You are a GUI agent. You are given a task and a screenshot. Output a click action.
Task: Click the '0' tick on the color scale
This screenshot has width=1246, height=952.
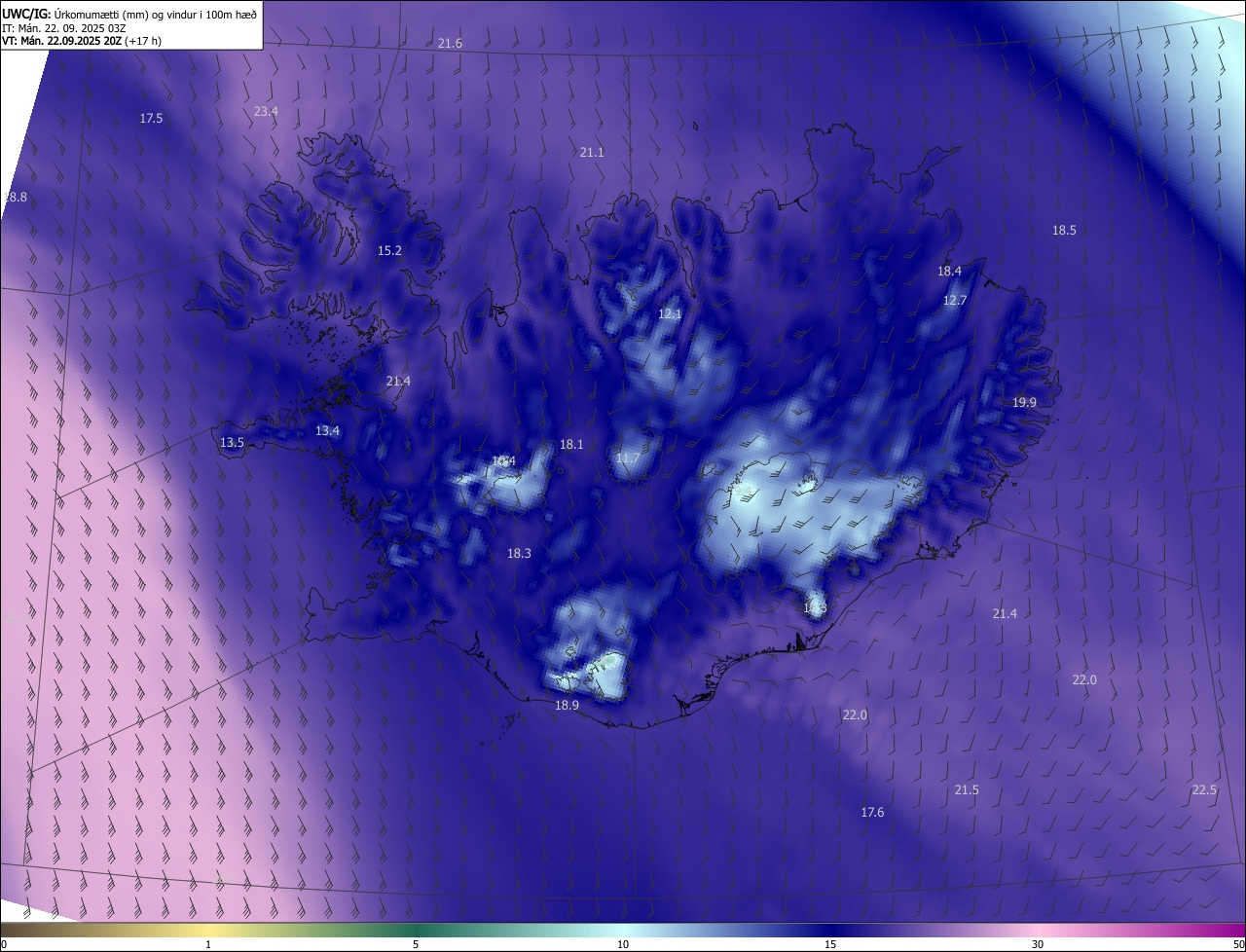coord(4,945)
